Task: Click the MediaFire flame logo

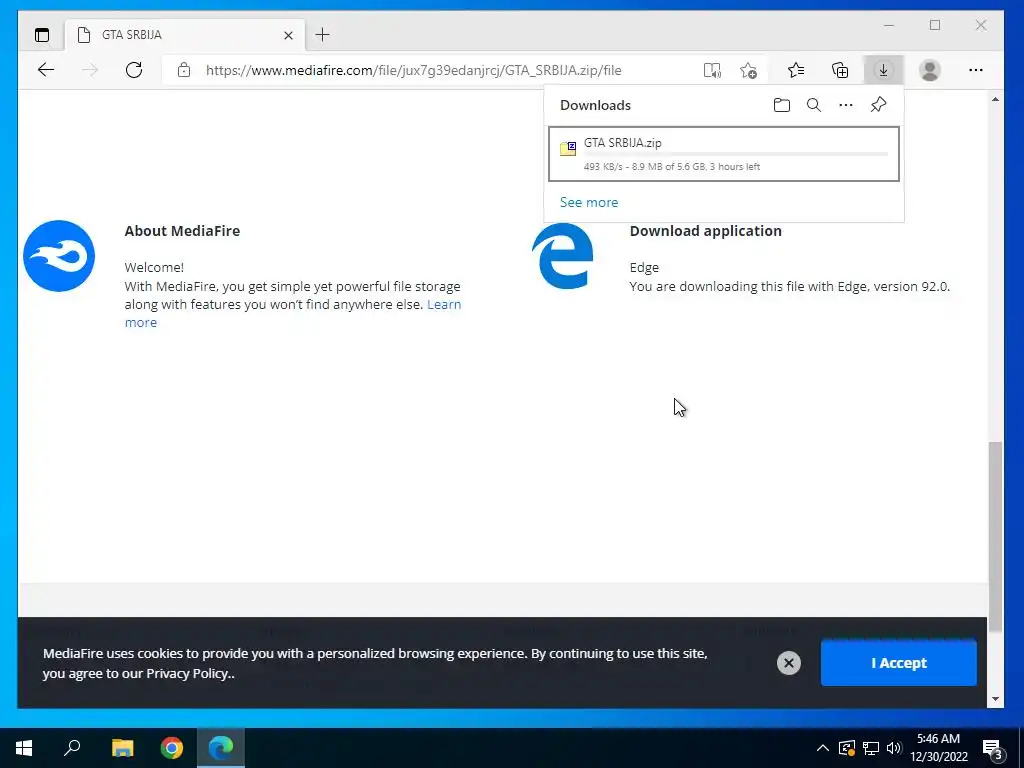Action: tap(59, 256)
